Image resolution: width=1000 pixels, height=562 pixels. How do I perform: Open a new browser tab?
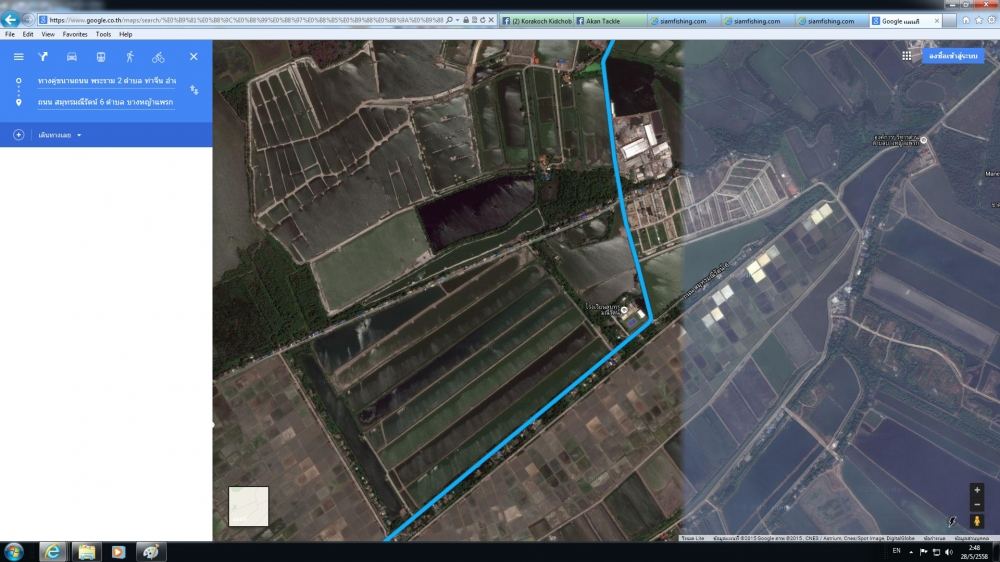pos(949,21)
